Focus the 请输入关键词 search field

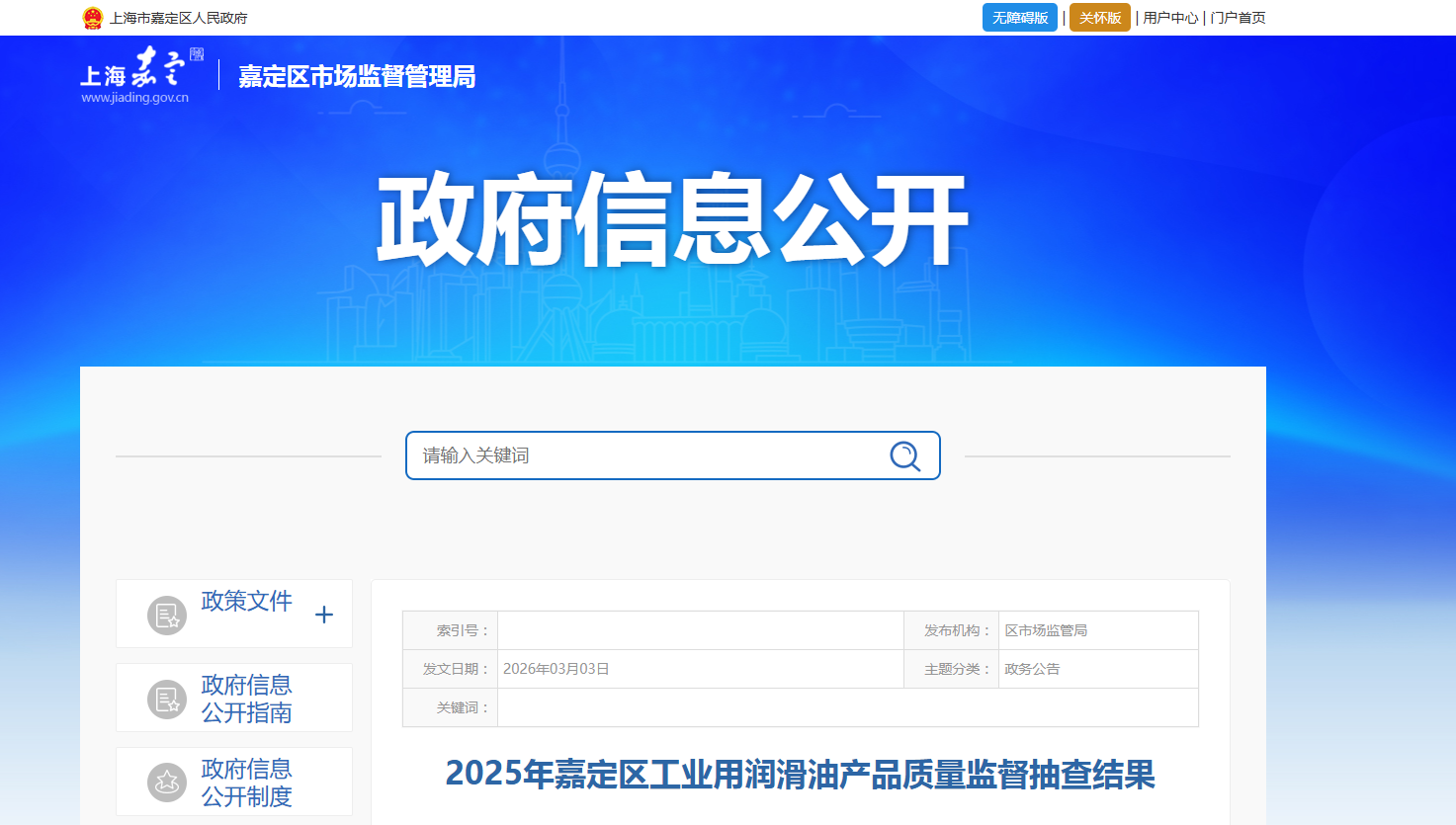pyautogui.click(x=647, y=455)
